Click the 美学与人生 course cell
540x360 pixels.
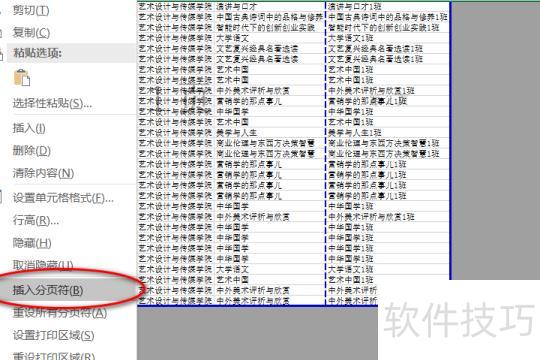click(270, 133)
